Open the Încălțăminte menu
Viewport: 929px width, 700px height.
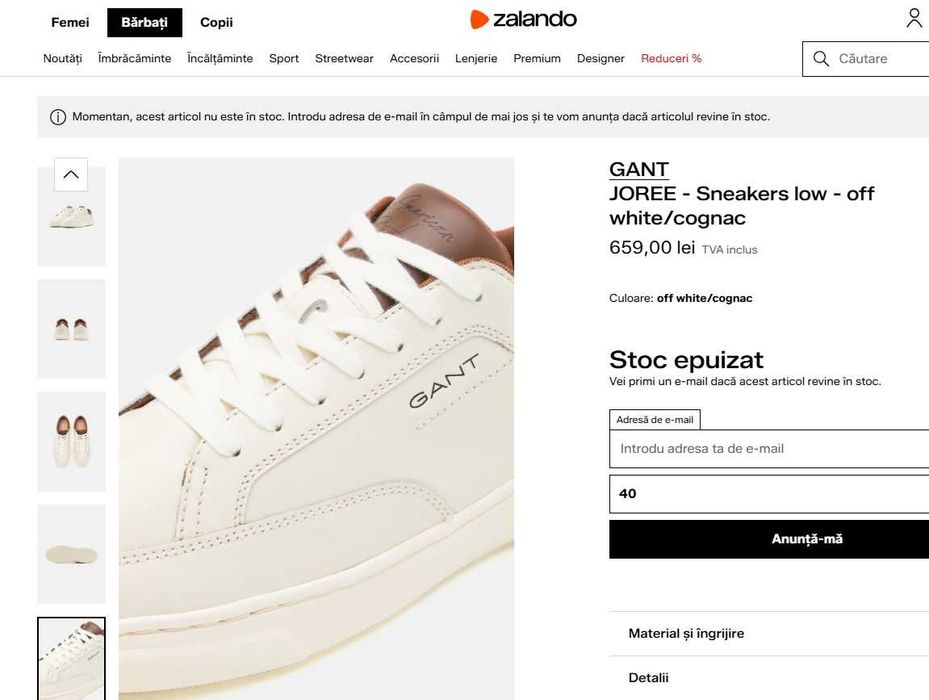[x=220, y=58]
